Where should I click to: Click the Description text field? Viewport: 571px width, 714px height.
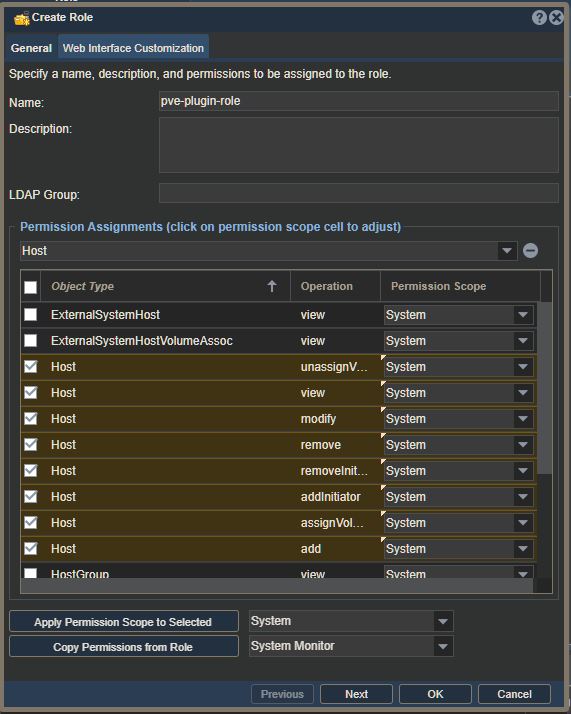tap(359, 145)
